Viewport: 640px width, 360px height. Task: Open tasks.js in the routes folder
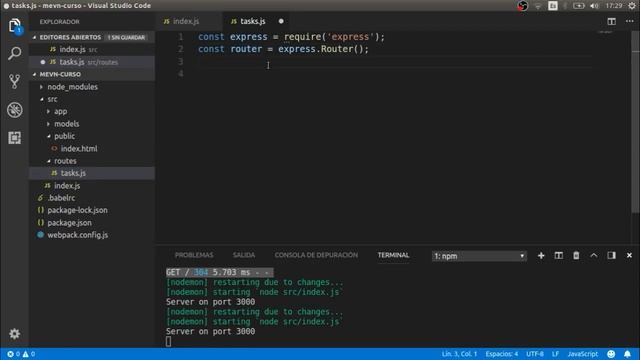click(92, 173)
